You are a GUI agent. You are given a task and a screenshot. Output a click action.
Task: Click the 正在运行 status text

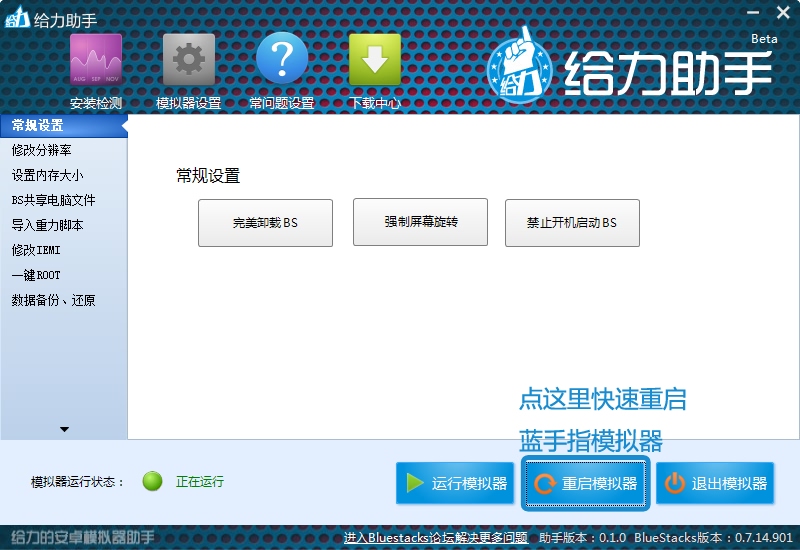200,482
